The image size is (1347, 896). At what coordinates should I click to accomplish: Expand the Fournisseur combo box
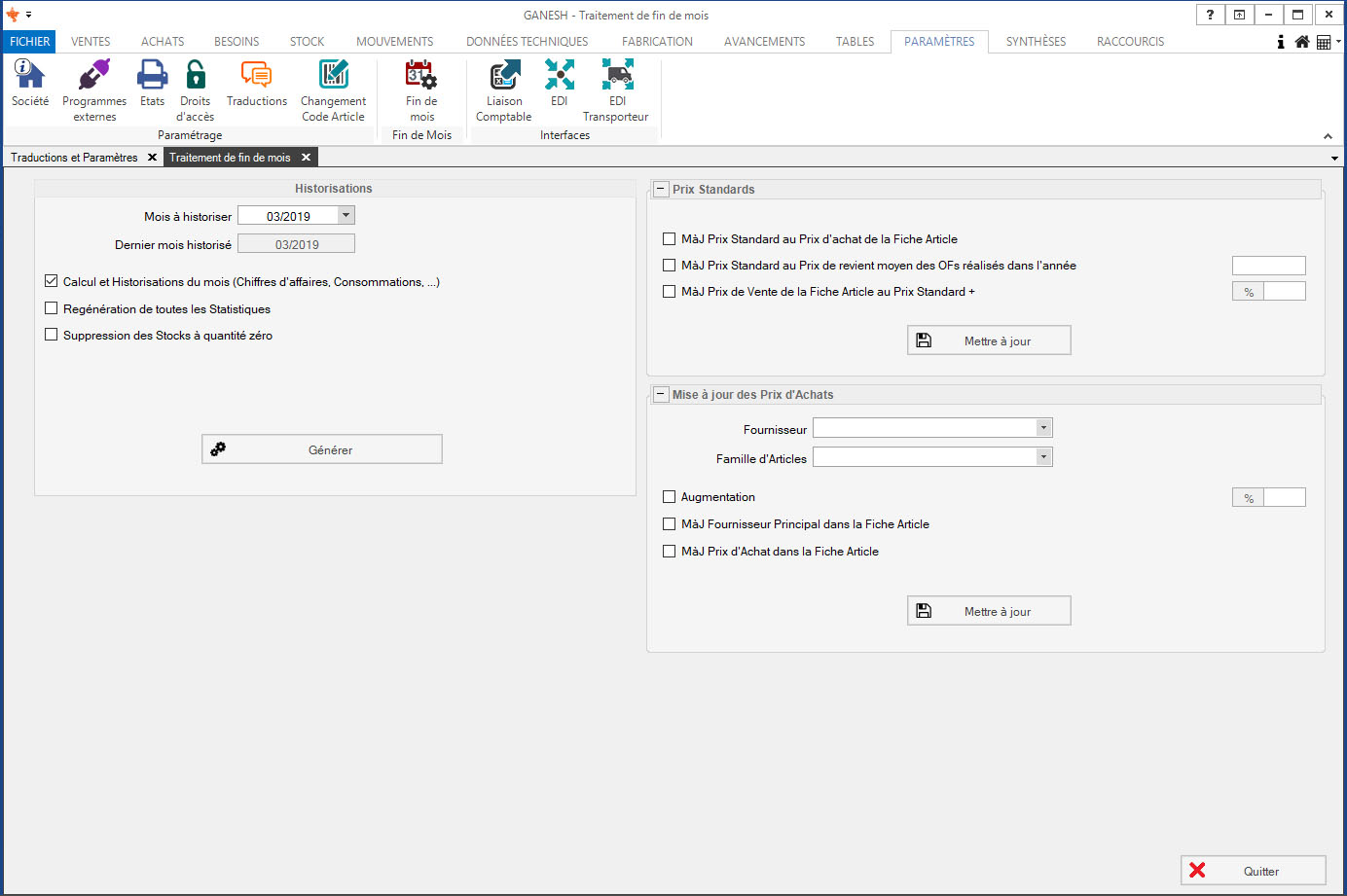coord(1043,428)
